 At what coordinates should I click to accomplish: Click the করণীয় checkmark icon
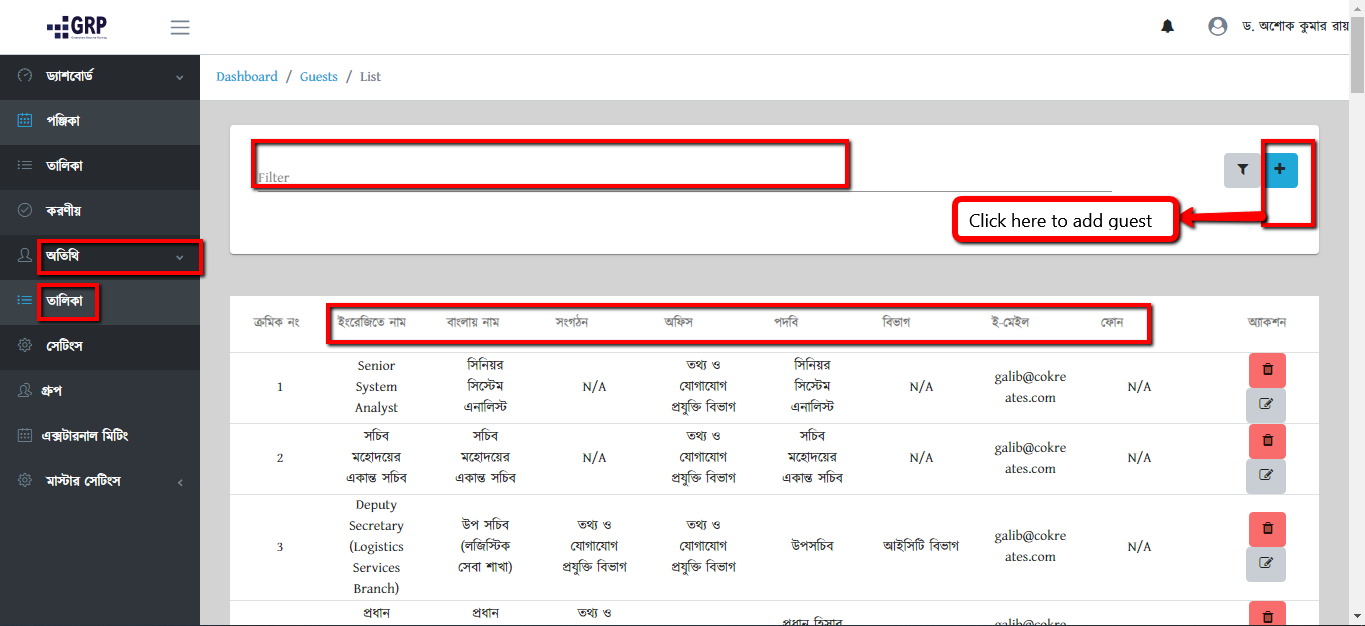[25, 211]
